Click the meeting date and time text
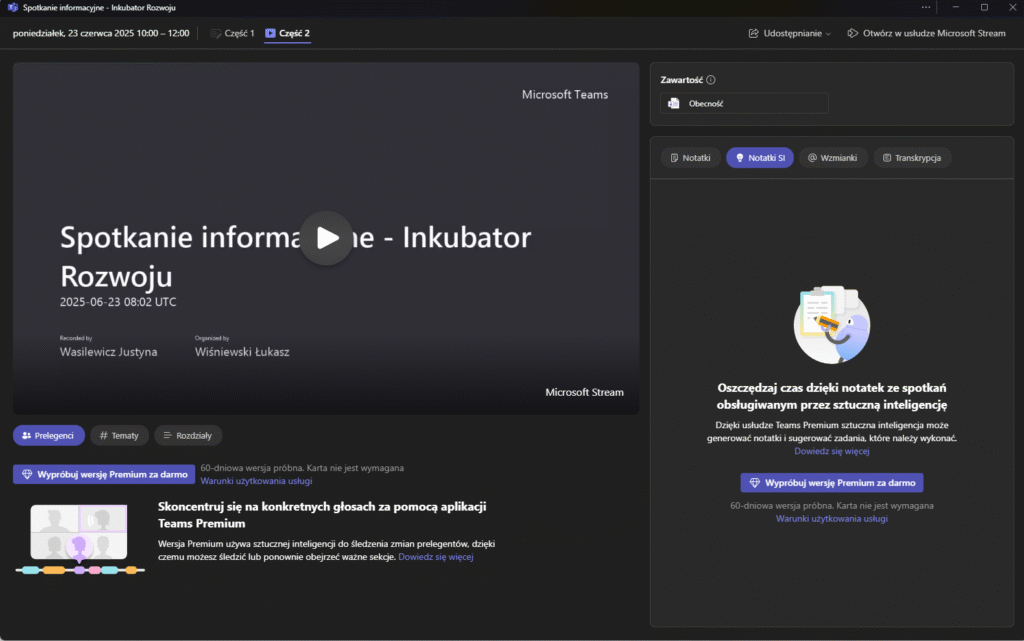The image size is (1024, 641). 101,33
